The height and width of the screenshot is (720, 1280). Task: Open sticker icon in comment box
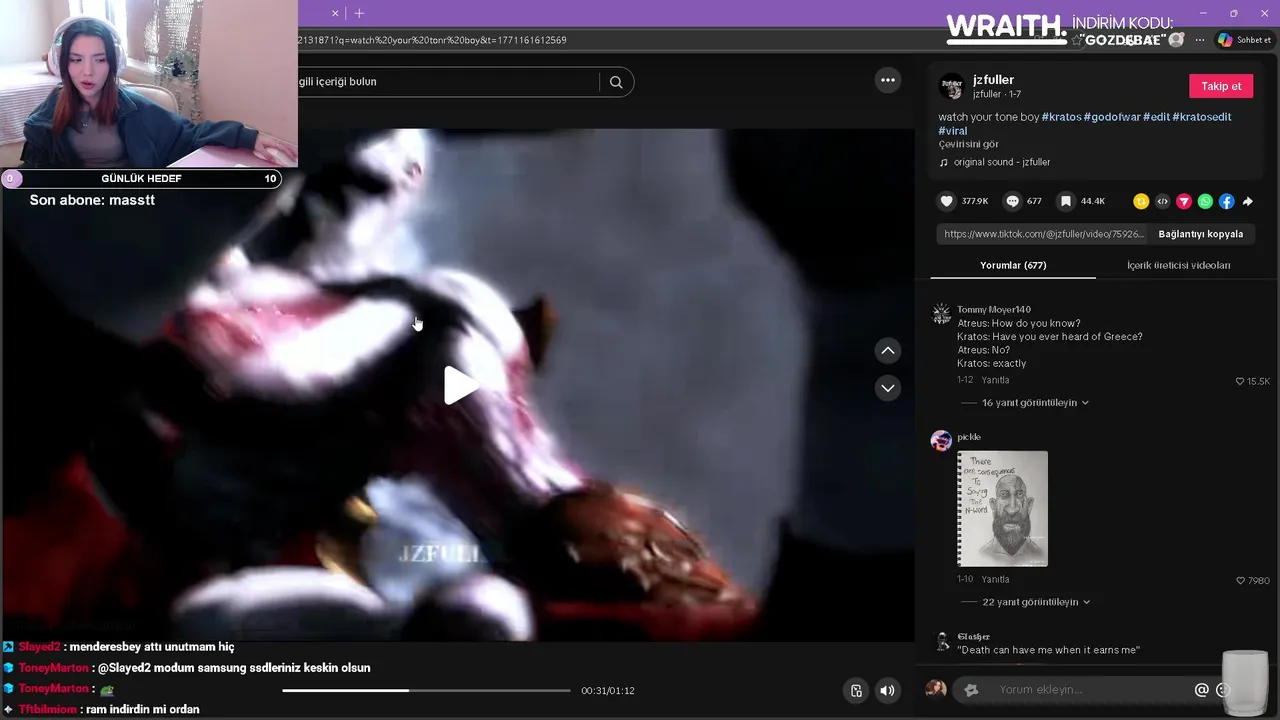(x=970, y=690)
